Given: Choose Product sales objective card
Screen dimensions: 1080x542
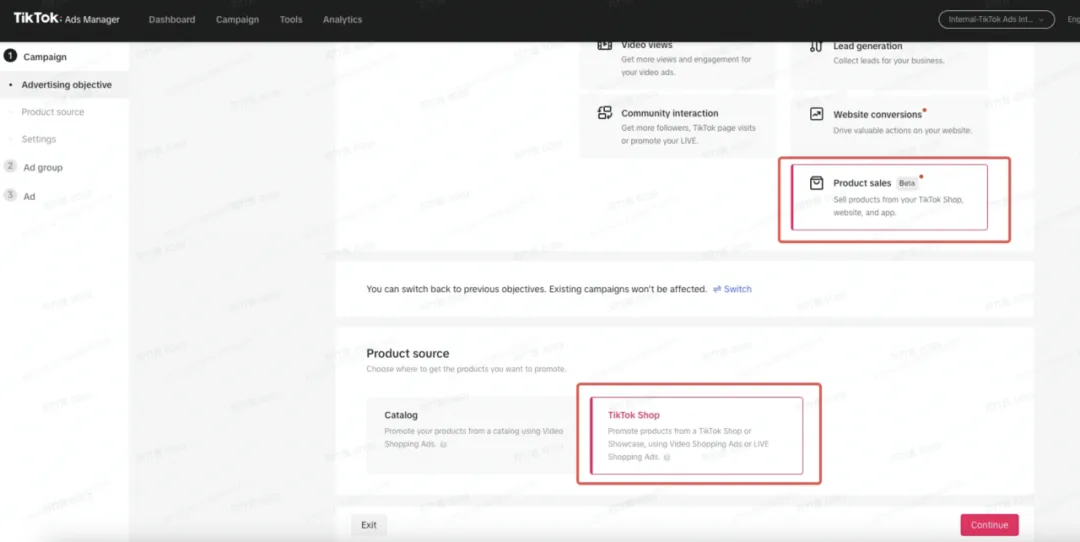Looking at the screenshot, I should click(x=889, y=197).
